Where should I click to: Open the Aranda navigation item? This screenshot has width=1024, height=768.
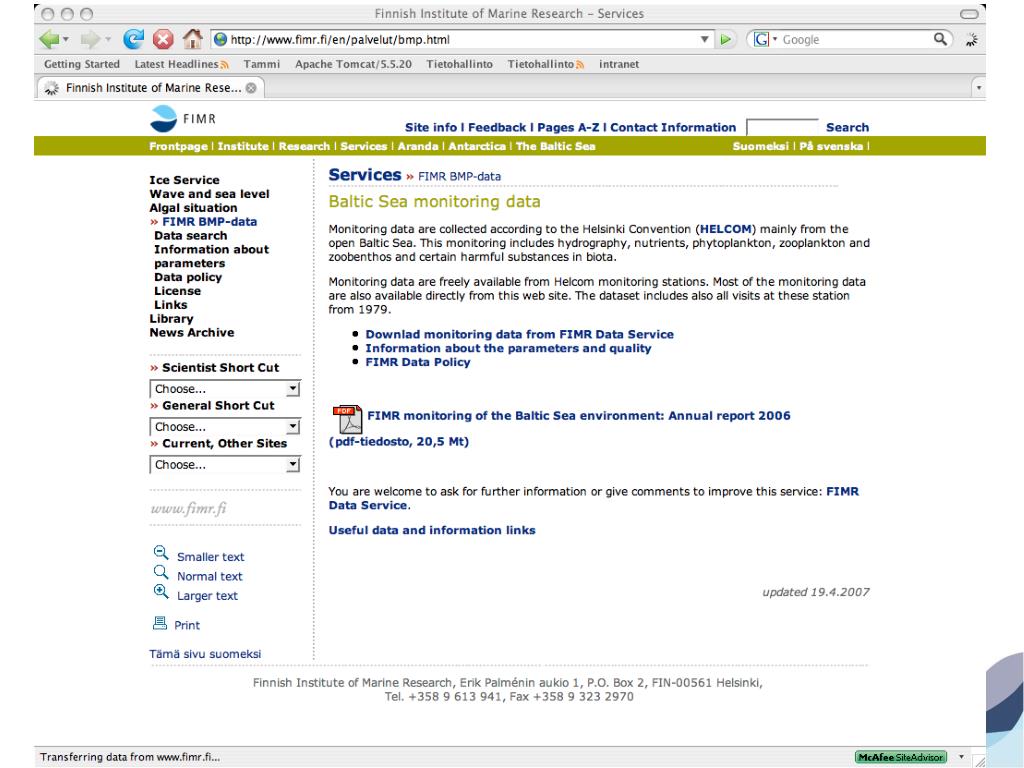[418, 146]
